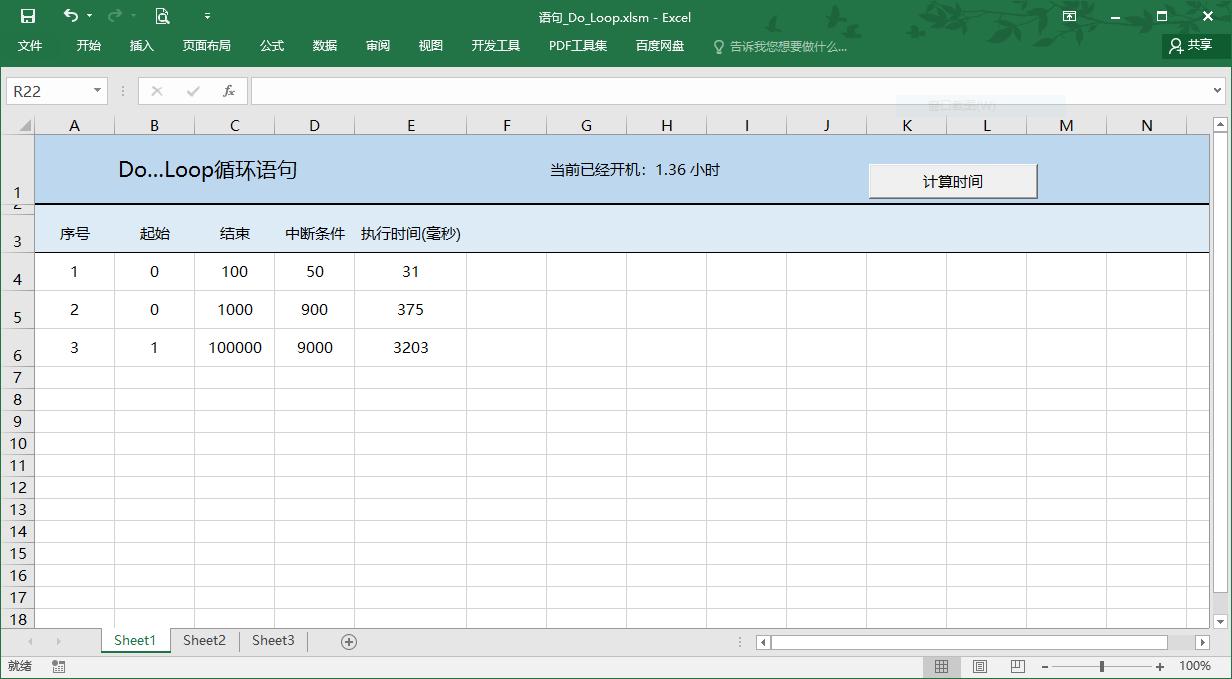1232x679 pixels.
Task: Click the Save icon on Quick Access Toolbar
Action: (x=26, y=16)
